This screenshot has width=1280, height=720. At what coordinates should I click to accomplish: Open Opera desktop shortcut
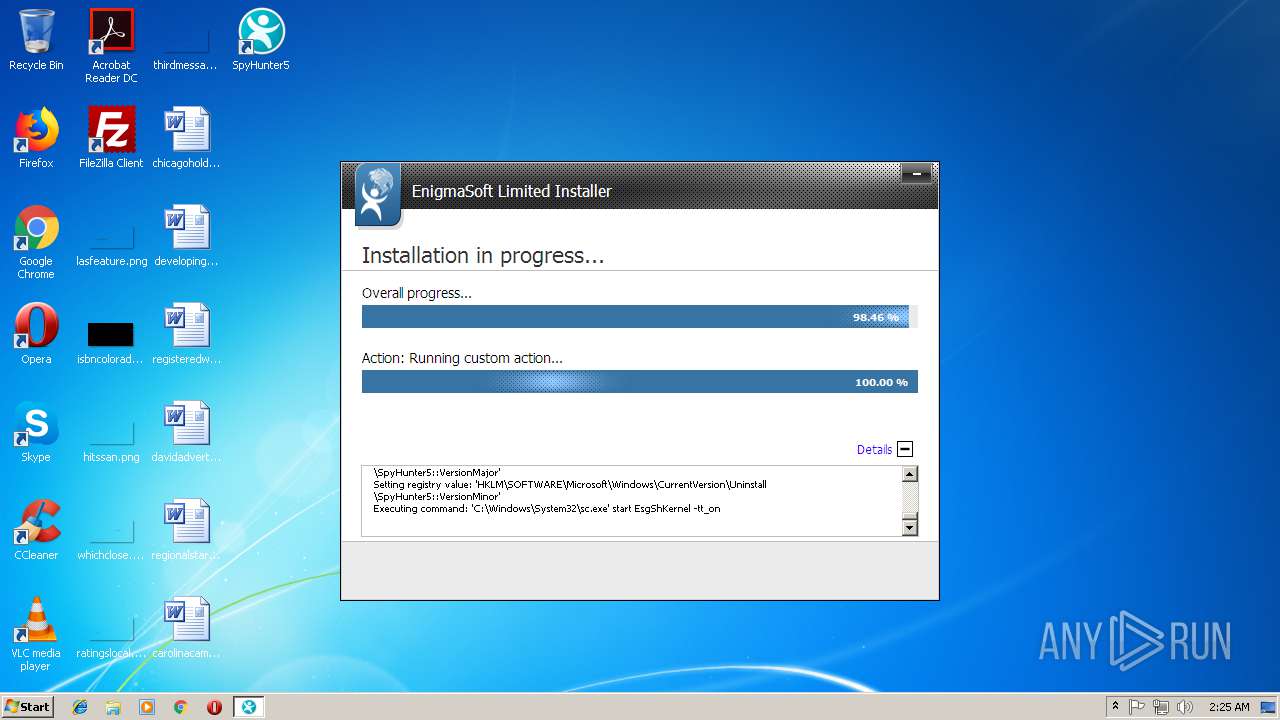pos(36,334)
